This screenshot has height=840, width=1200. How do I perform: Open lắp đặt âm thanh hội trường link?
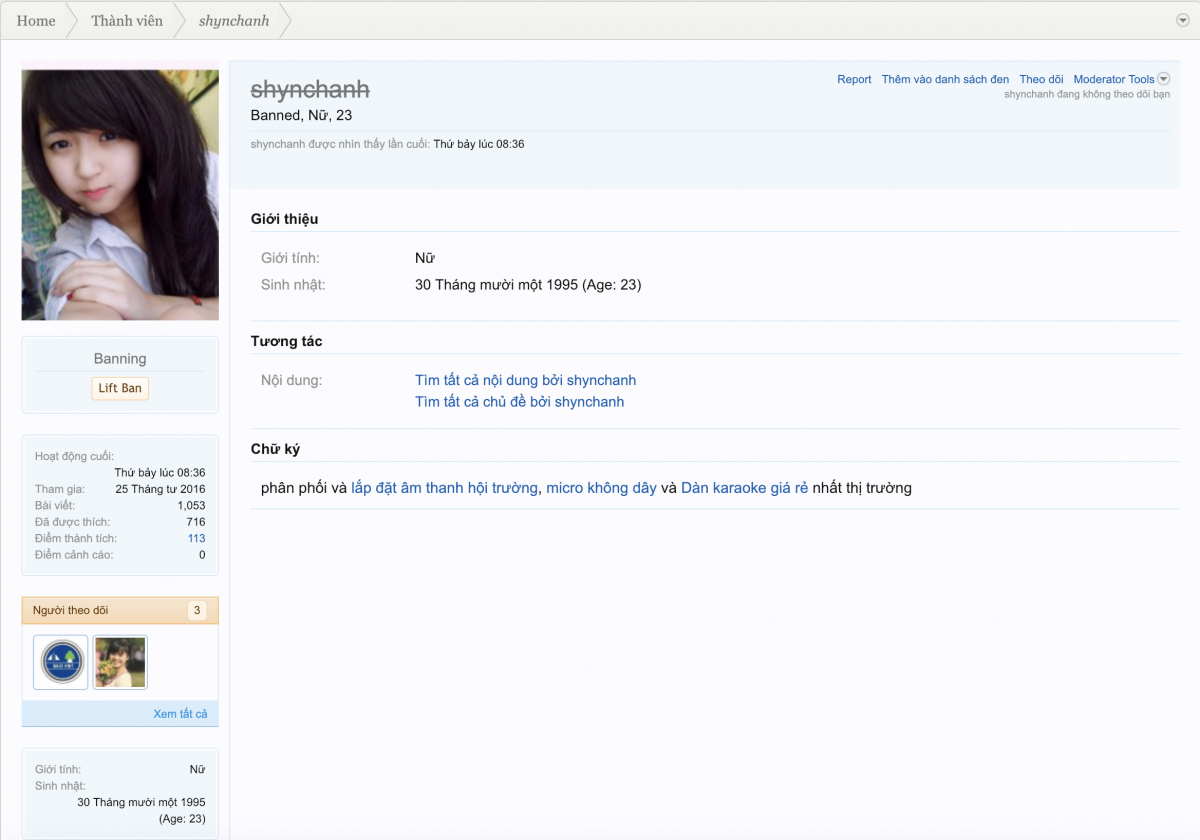pyautogui.click(x=445, y=488)
